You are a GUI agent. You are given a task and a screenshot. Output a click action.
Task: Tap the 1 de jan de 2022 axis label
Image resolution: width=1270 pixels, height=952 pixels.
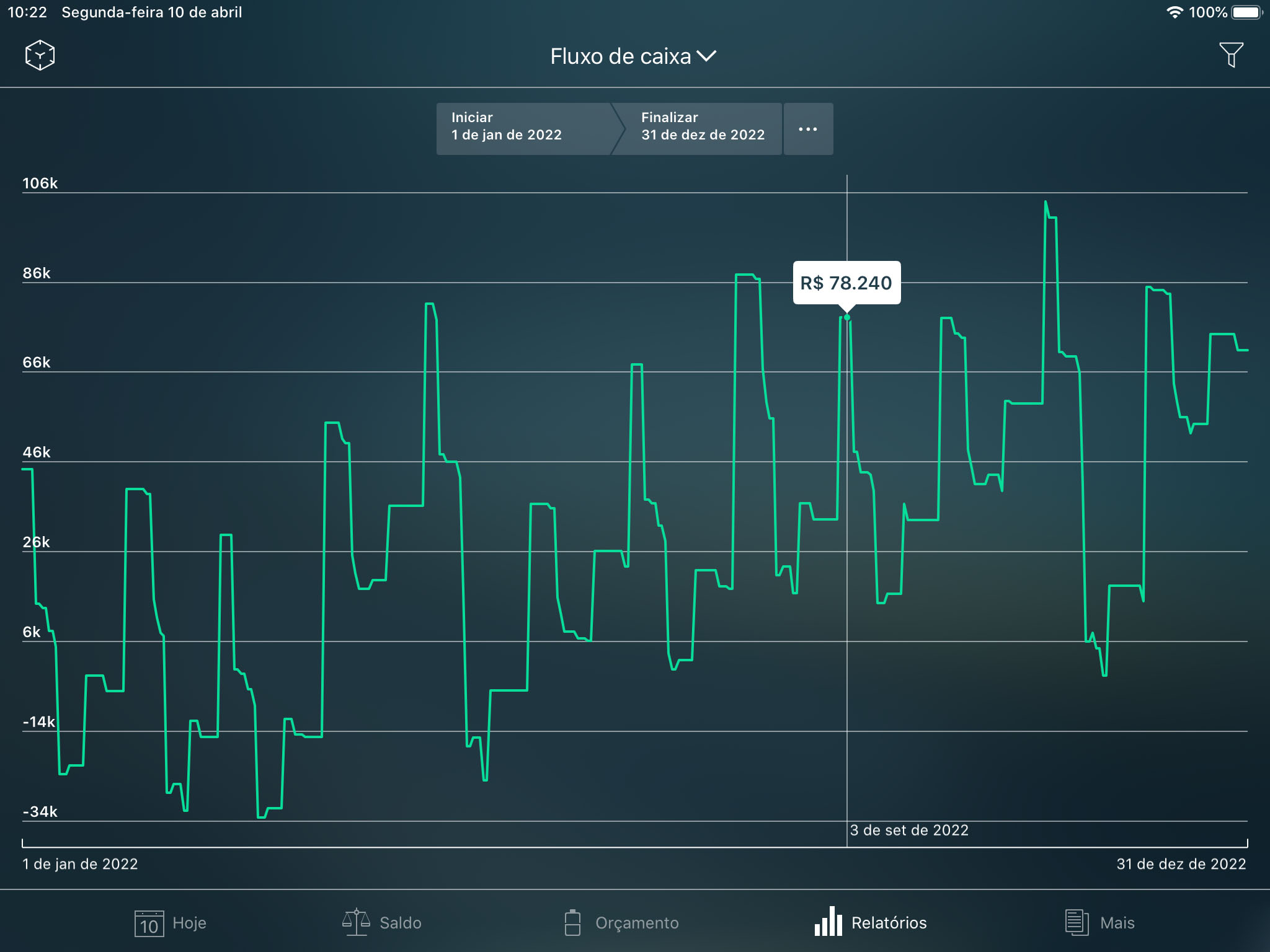[x=80, y=864]
